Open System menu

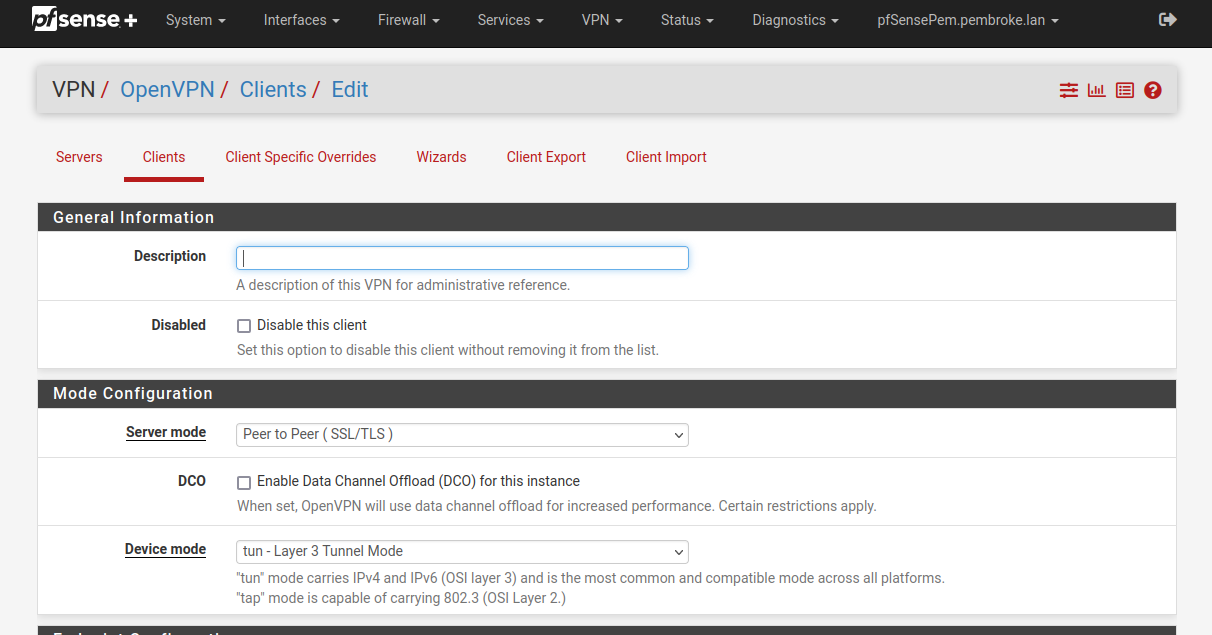[195, 20]
